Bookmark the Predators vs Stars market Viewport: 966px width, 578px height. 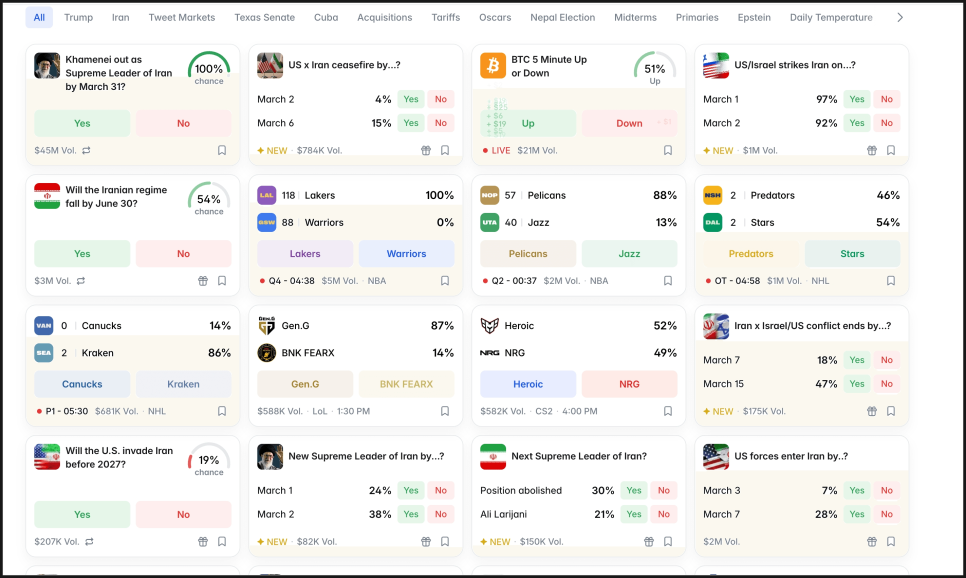click(891, 281)
